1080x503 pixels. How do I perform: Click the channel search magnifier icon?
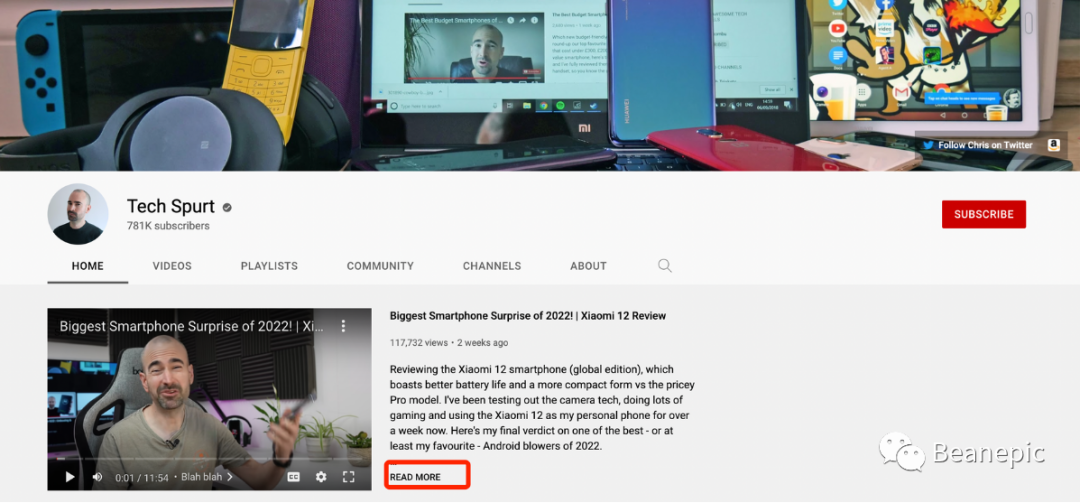click(665, 266)
